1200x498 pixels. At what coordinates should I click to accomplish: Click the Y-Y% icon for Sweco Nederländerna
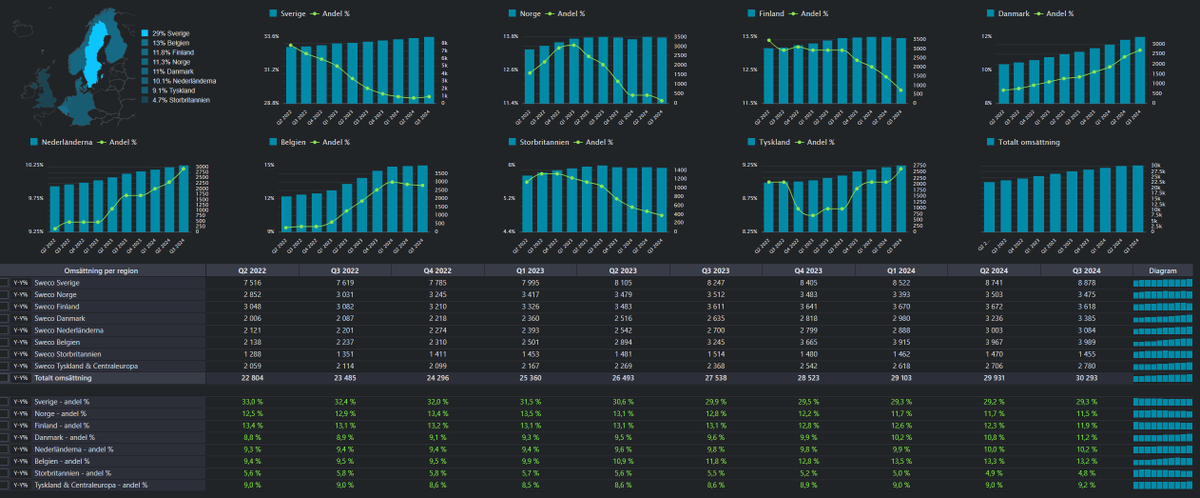(x=21, y=331)
